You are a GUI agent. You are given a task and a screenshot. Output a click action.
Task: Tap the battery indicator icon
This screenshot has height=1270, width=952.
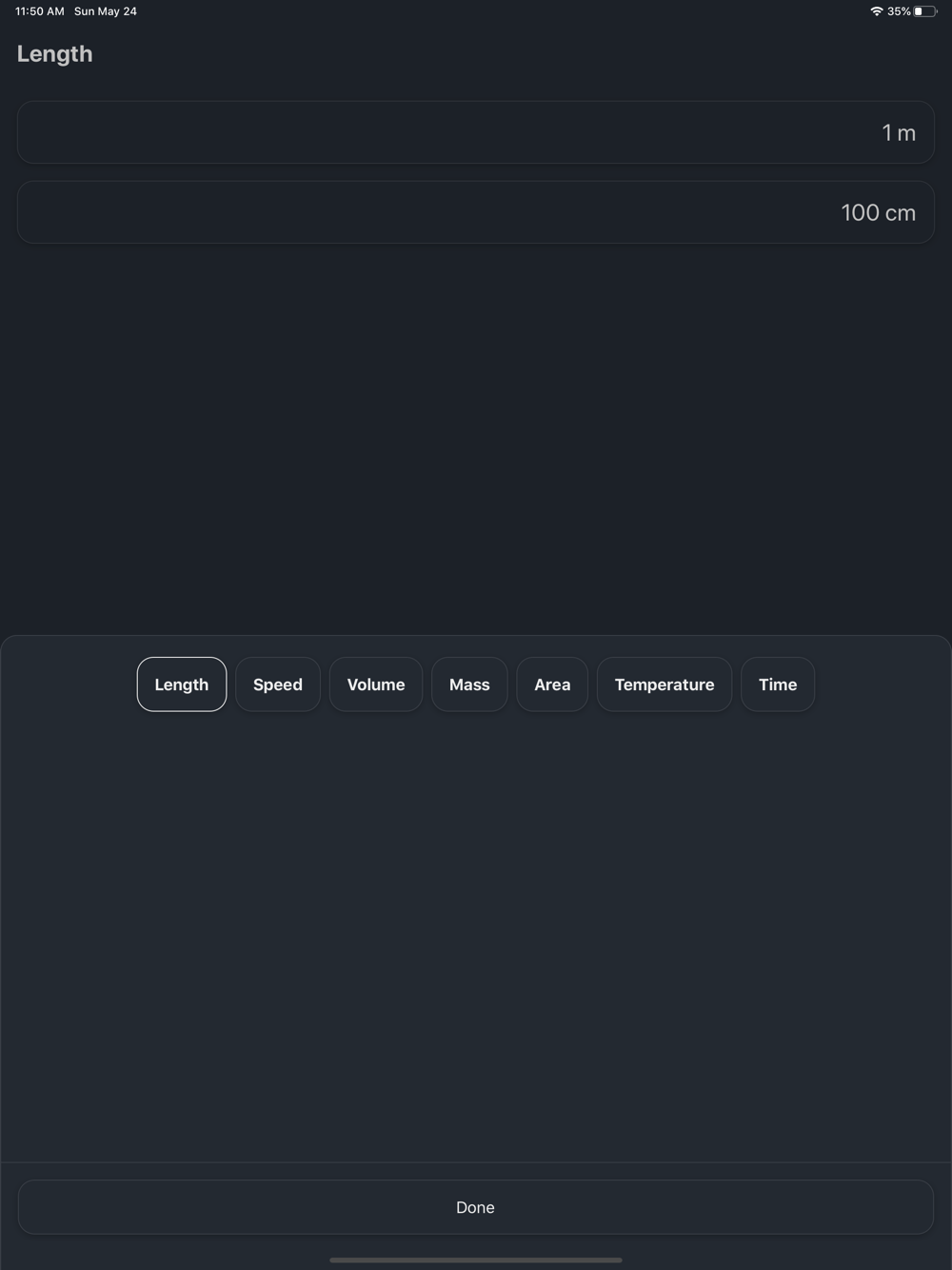tap(925, 11)
